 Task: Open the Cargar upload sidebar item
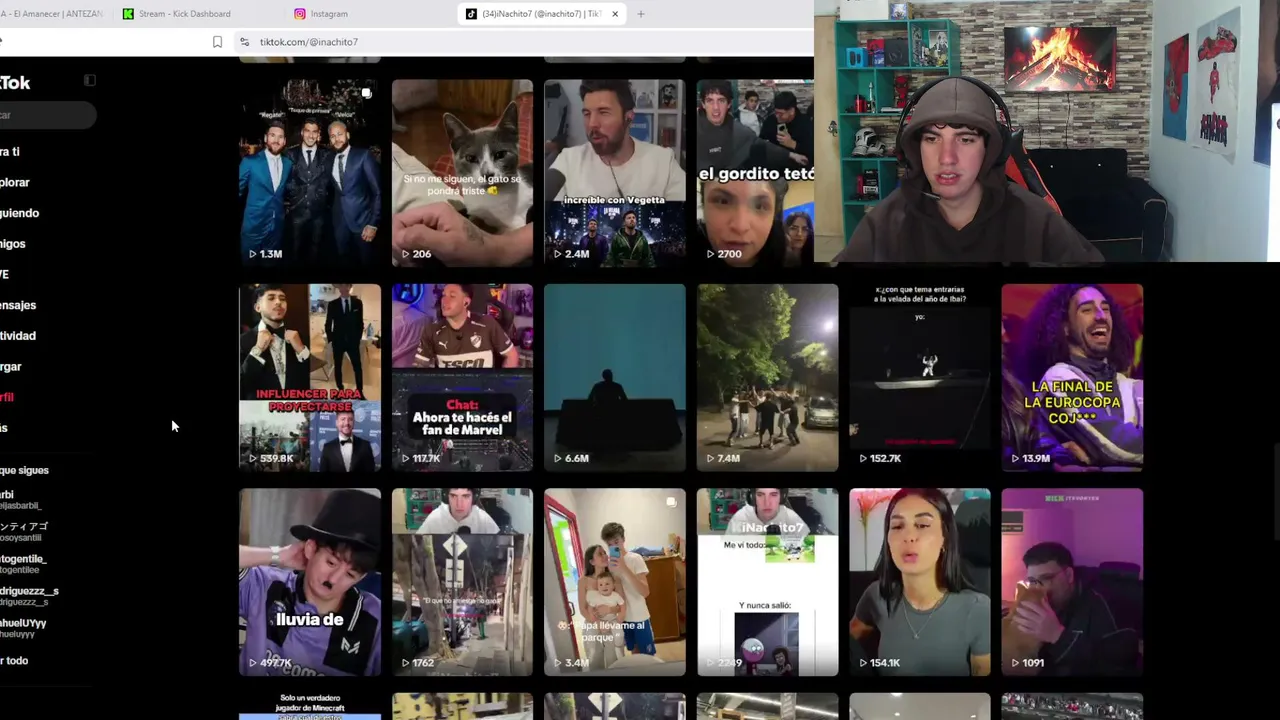pyautogui.click(x=11, y=367)
